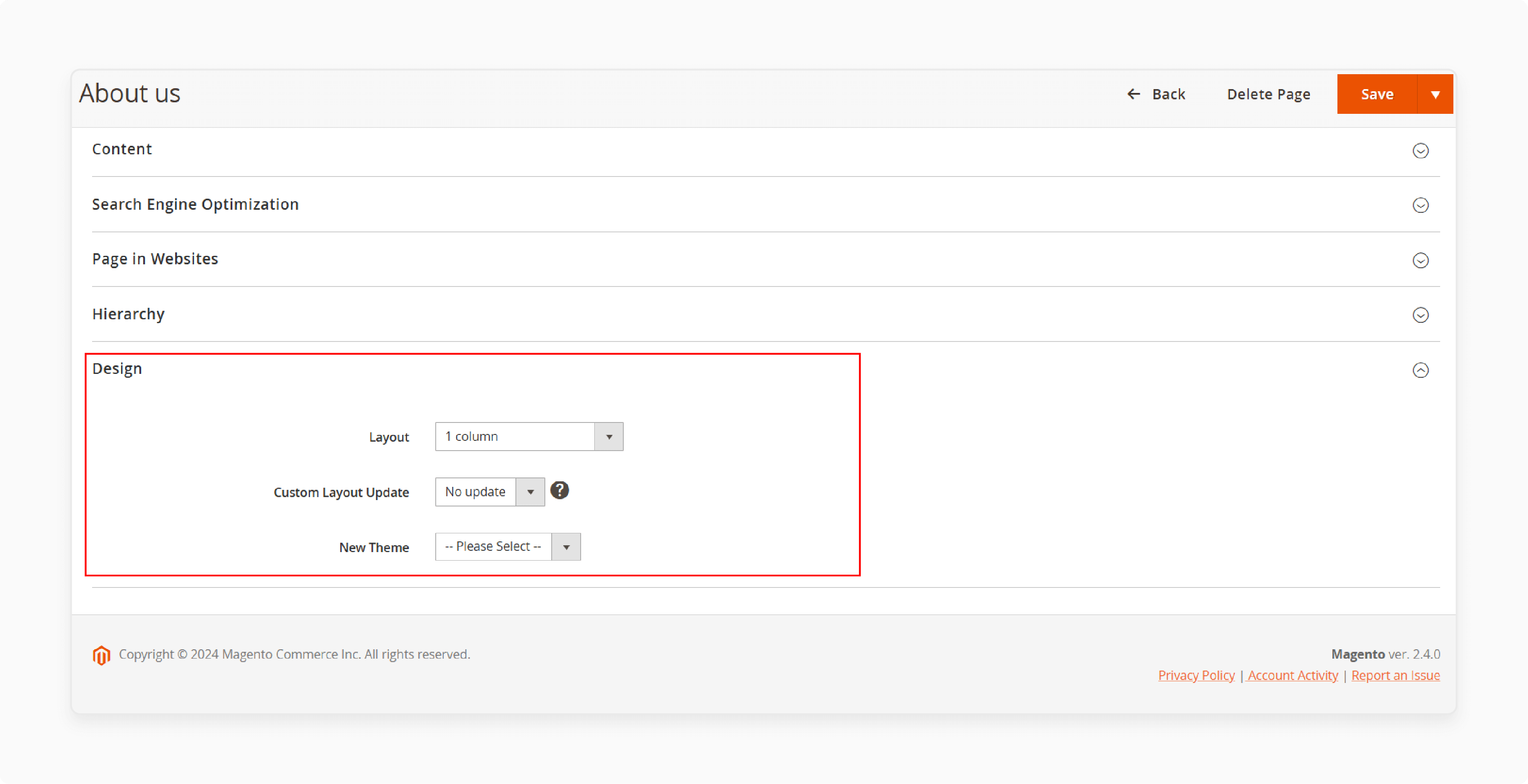Click the Search Engine Optimization title
Image resolution: width=1528 pixels, height=784 pixels.
coord(195,204)
